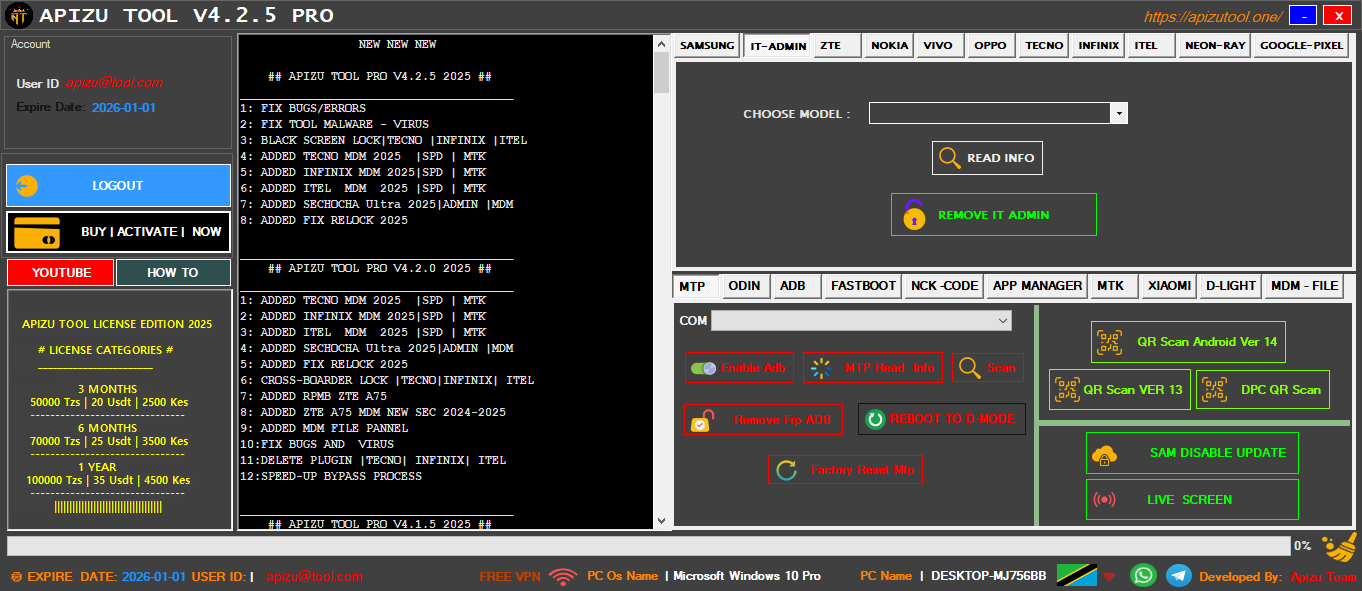Viewport: 1362px width, 591px height.
Task: Click the progress bar at 0%
Action: [648, 546]
